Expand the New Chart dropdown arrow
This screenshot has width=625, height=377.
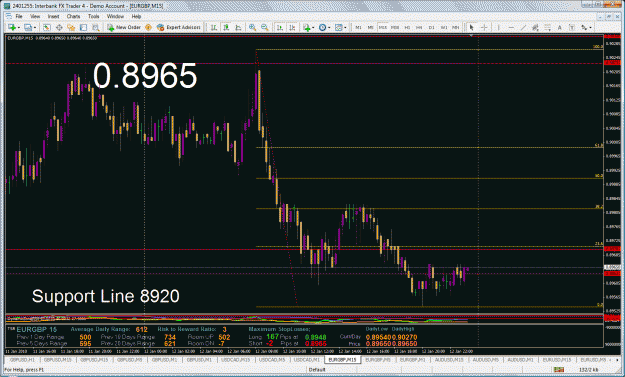pos(18,27)
